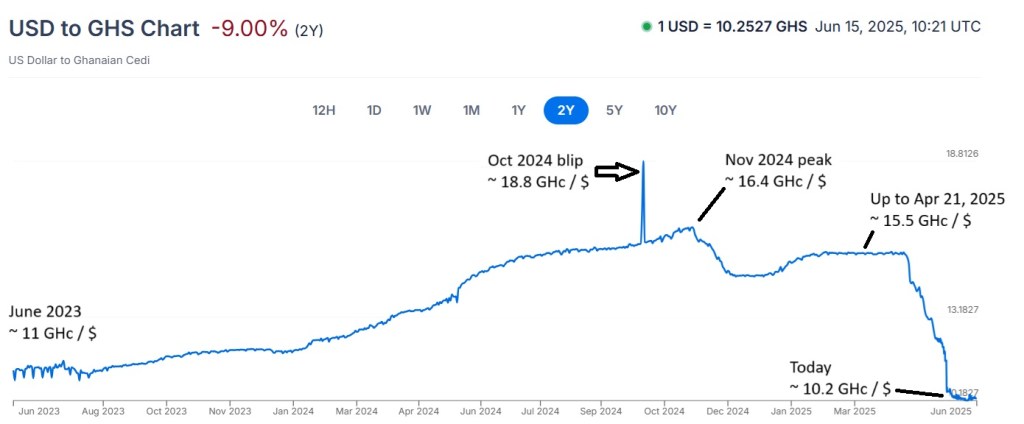
Task: Click the Oct 2024 spike peak on the chart line
Action: pyautogui.click(x=643, y=162)
